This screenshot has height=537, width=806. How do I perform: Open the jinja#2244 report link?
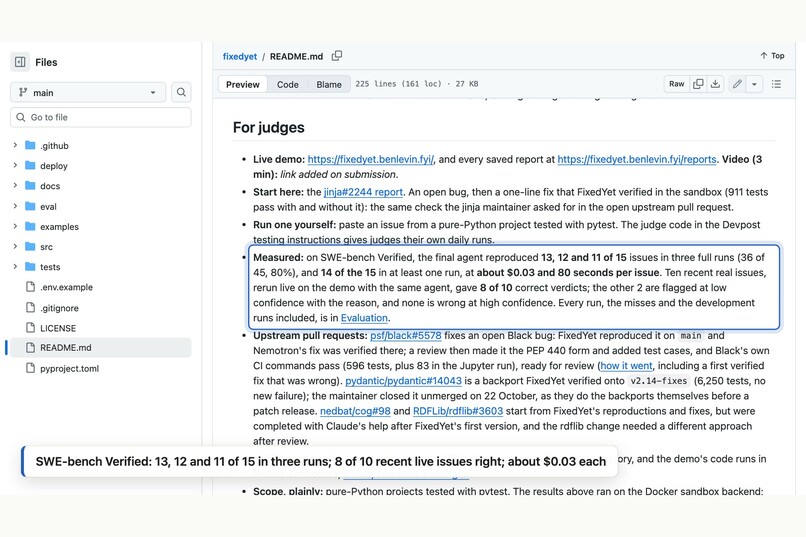tap(363, 192)
